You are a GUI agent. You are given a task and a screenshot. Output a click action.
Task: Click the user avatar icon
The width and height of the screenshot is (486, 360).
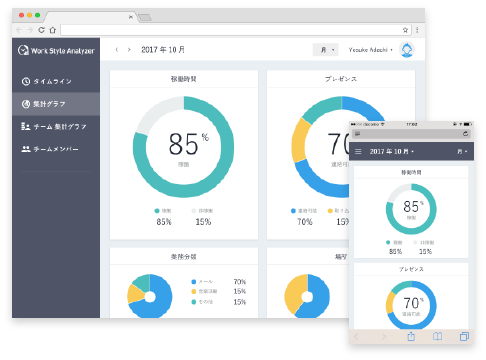pyautogui.click(x=407, y=50)
